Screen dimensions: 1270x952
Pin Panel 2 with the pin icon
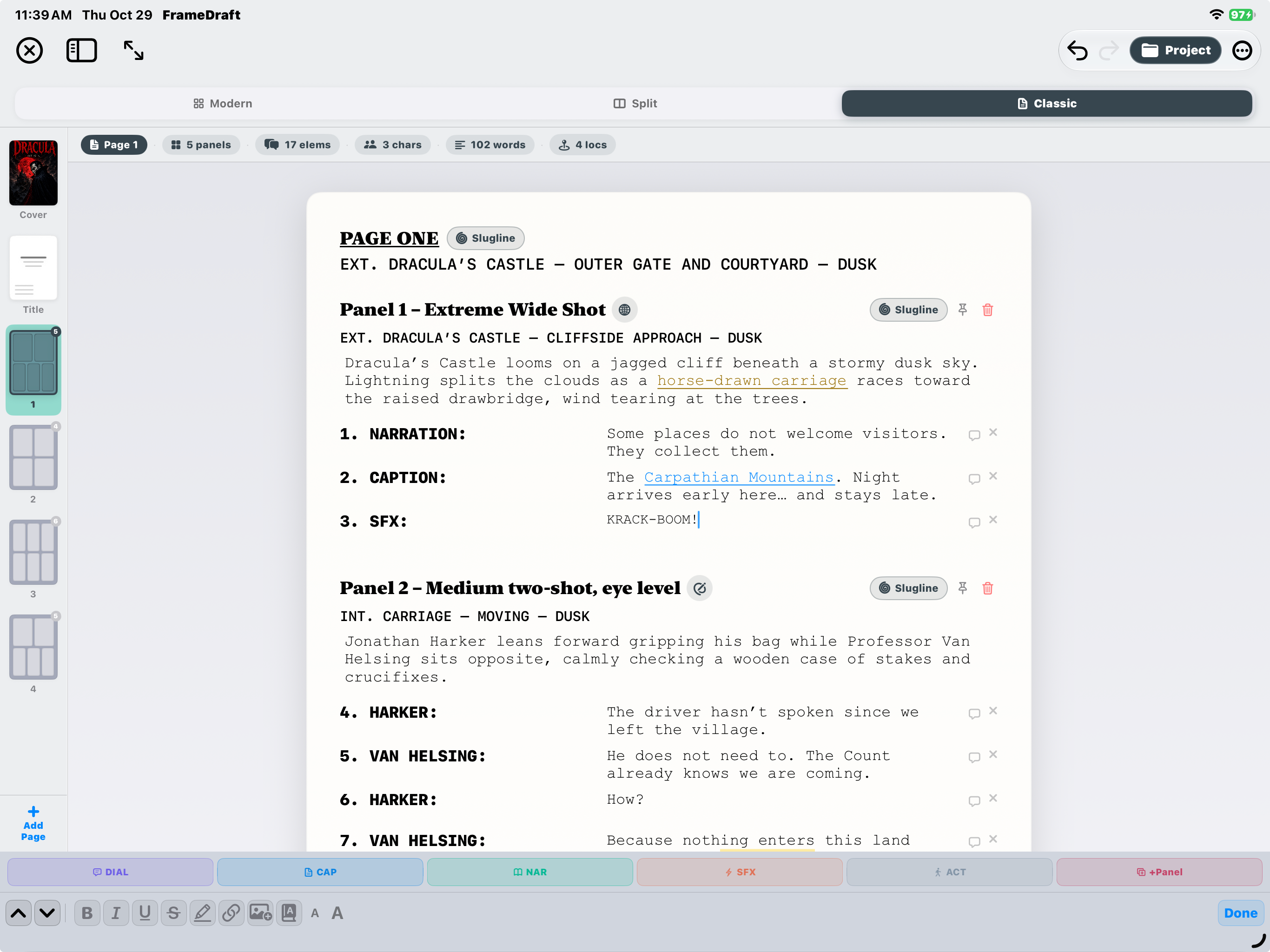pyautogui.click(x=963, y=588)
